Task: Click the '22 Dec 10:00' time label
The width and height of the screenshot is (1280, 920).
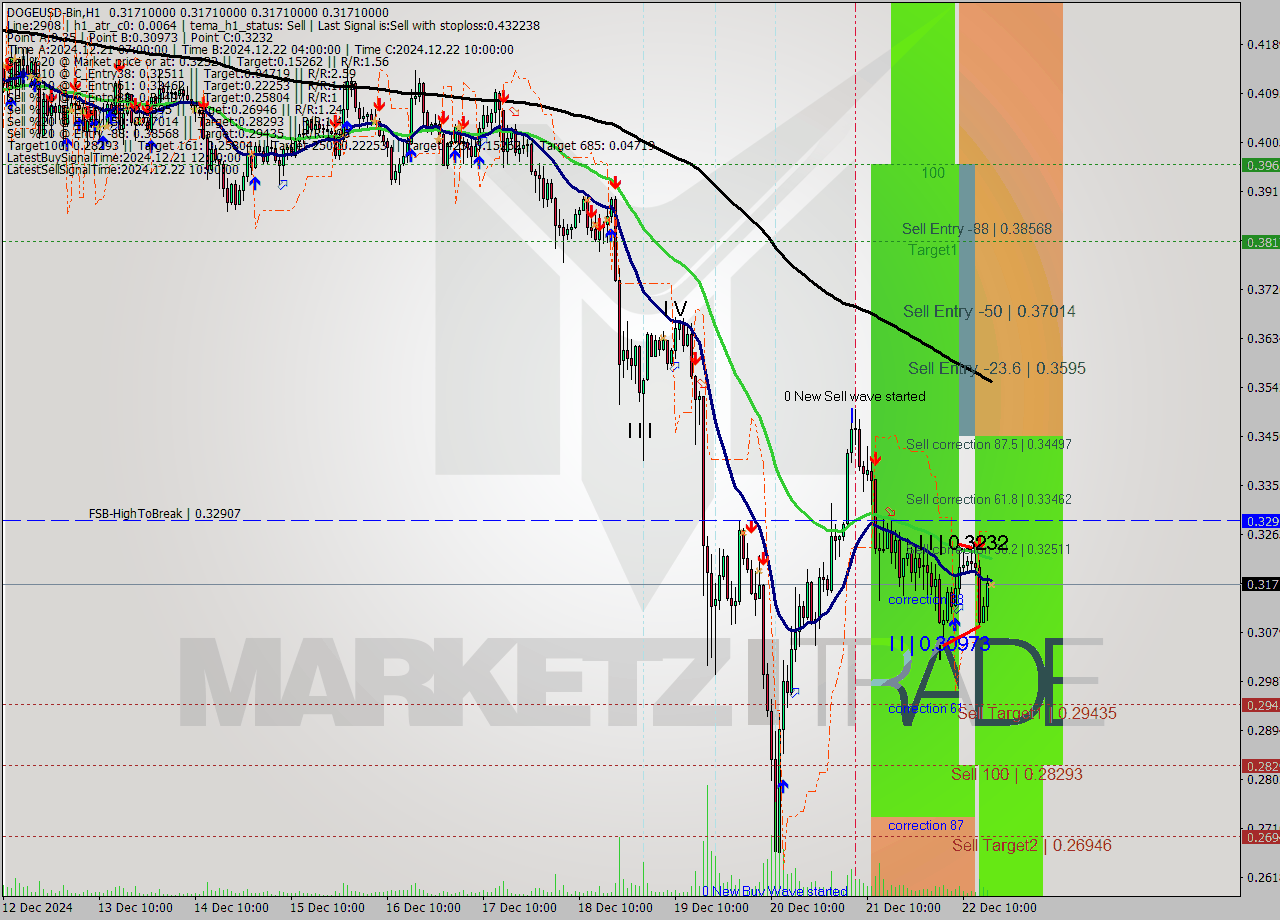Action: click(997, 907)
